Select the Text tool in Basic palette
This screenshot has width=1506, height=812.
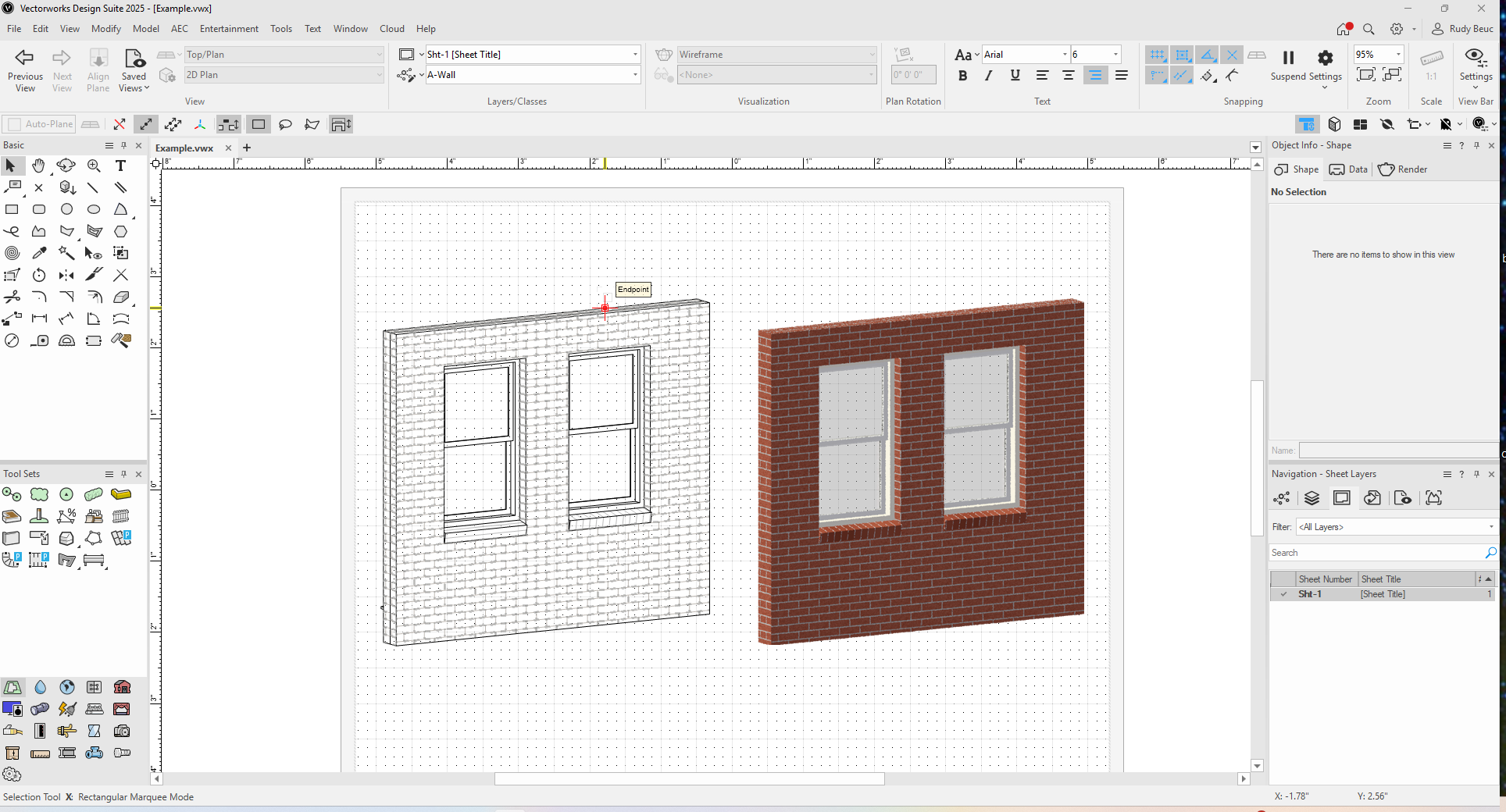coord(120,166)
